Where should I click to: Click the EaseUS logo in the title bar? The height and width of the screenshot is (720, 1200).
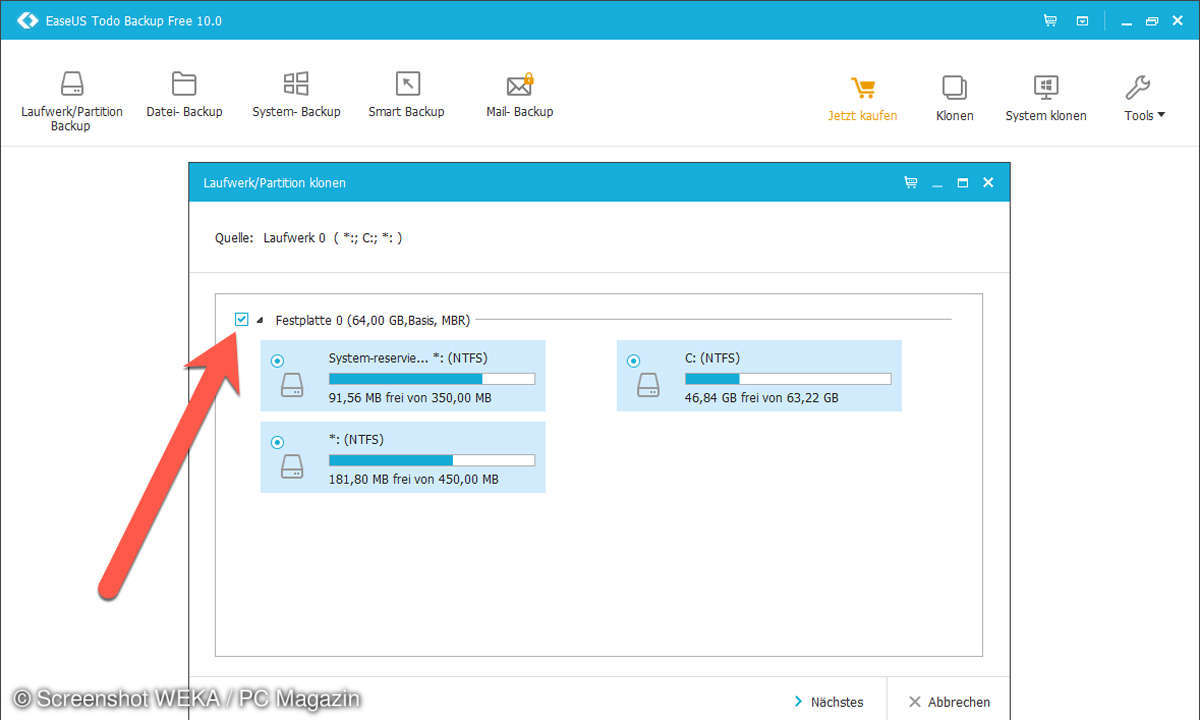27,20
